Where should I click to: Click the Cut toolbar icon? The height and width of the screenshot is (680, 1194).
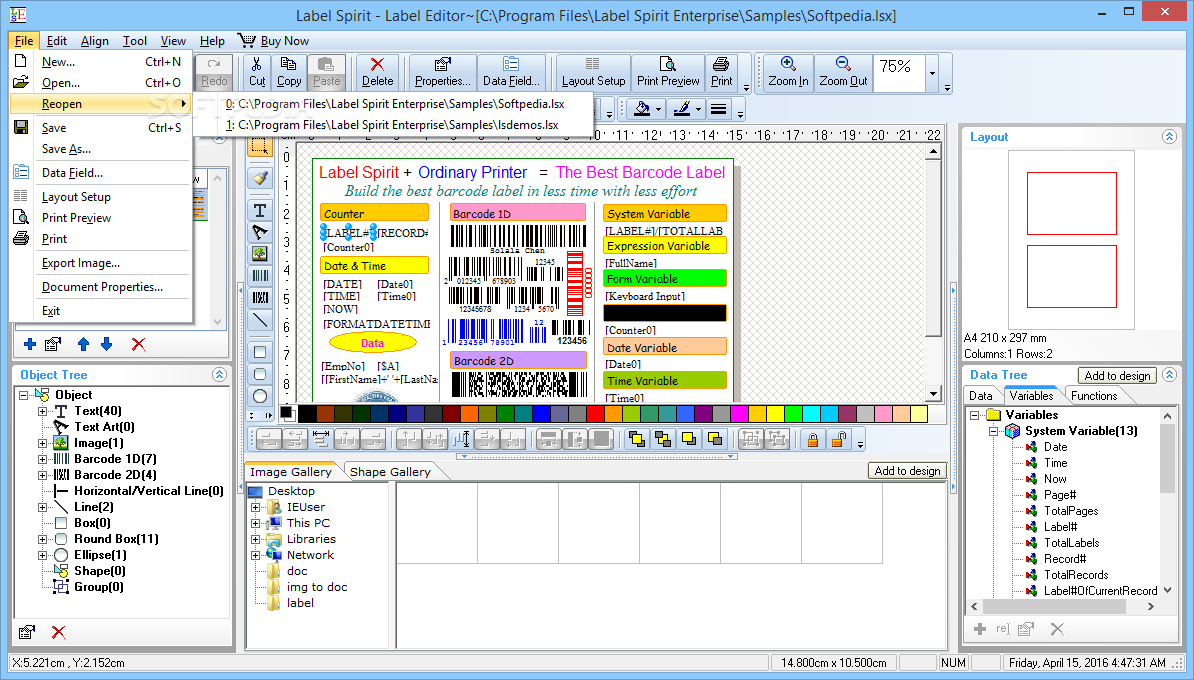click(x=257, y=72)
